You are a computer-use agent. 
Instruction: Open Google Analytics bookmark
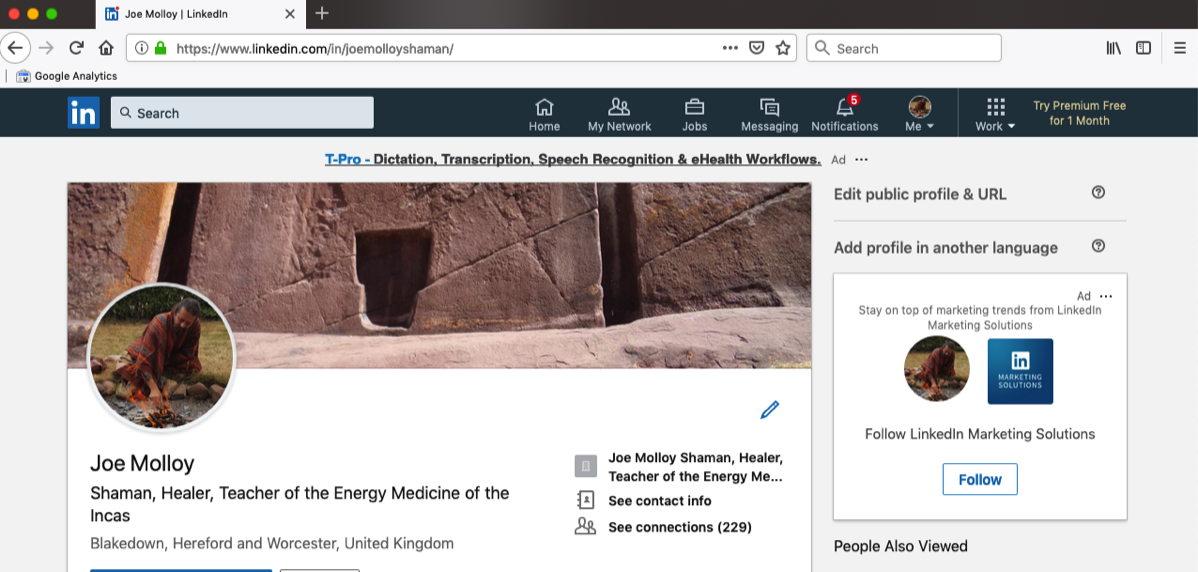tap(67, 76)
